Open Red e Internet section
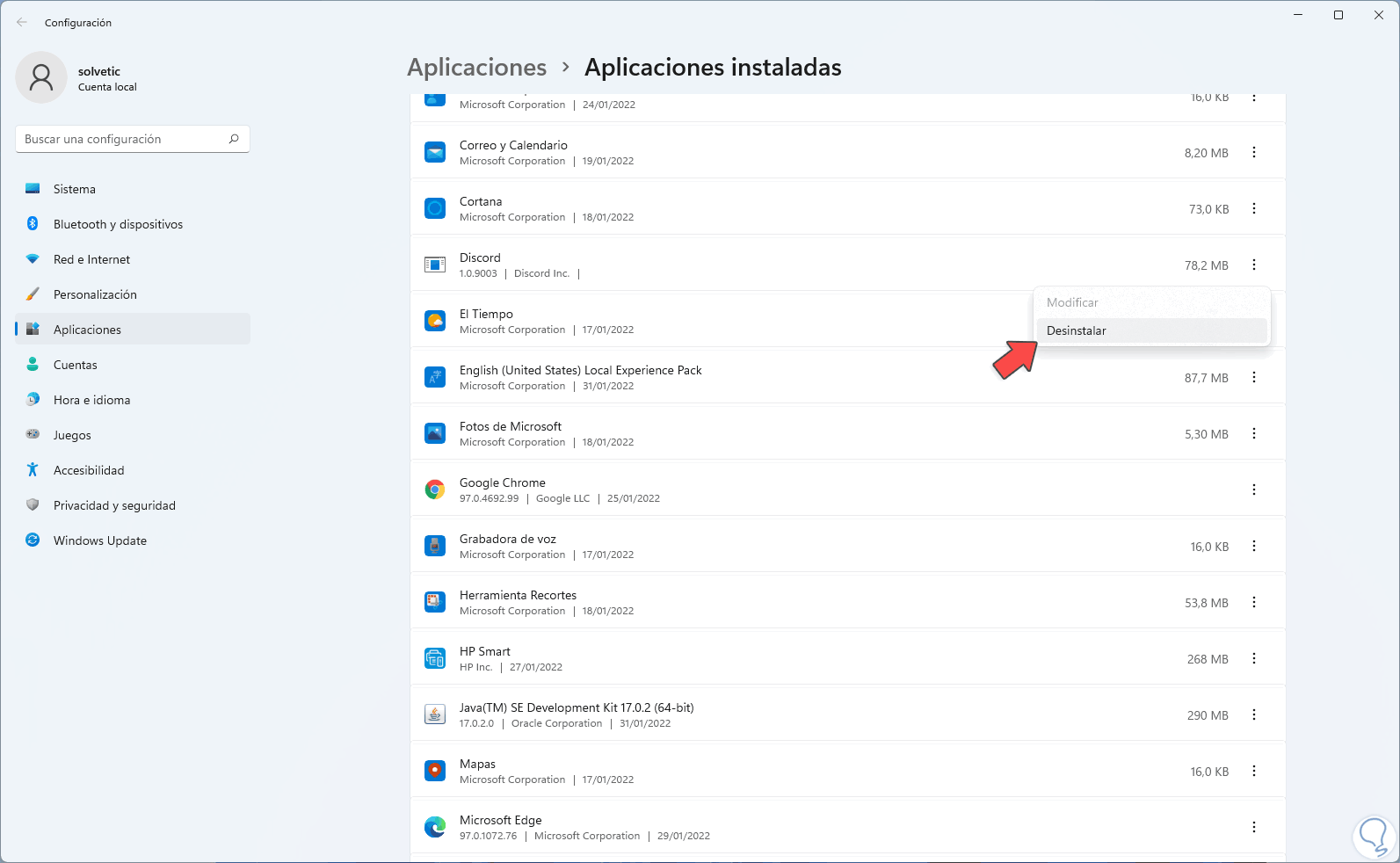Screen dimensions: 1400x863 pyautogui.click(x=133, y=259)
